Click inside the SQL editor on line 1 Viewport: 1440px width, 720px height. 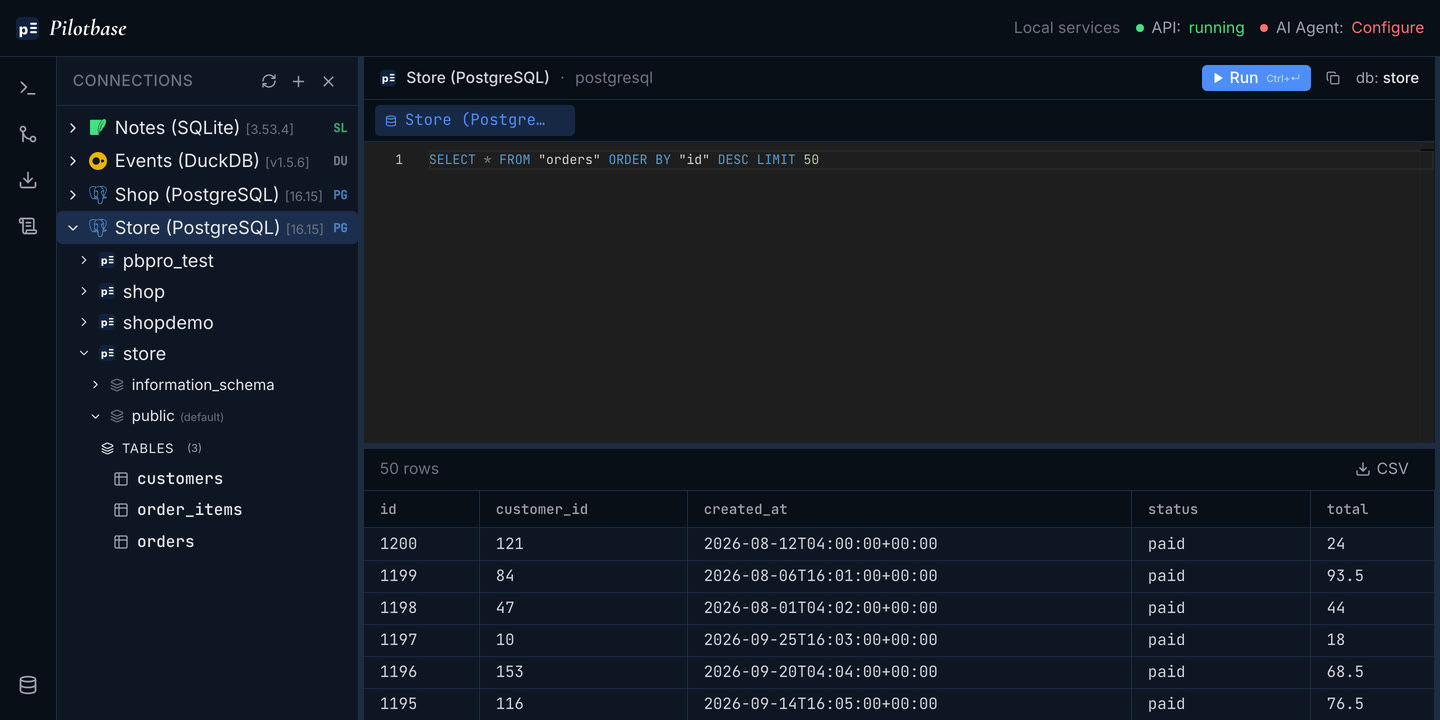pos(624,160)
